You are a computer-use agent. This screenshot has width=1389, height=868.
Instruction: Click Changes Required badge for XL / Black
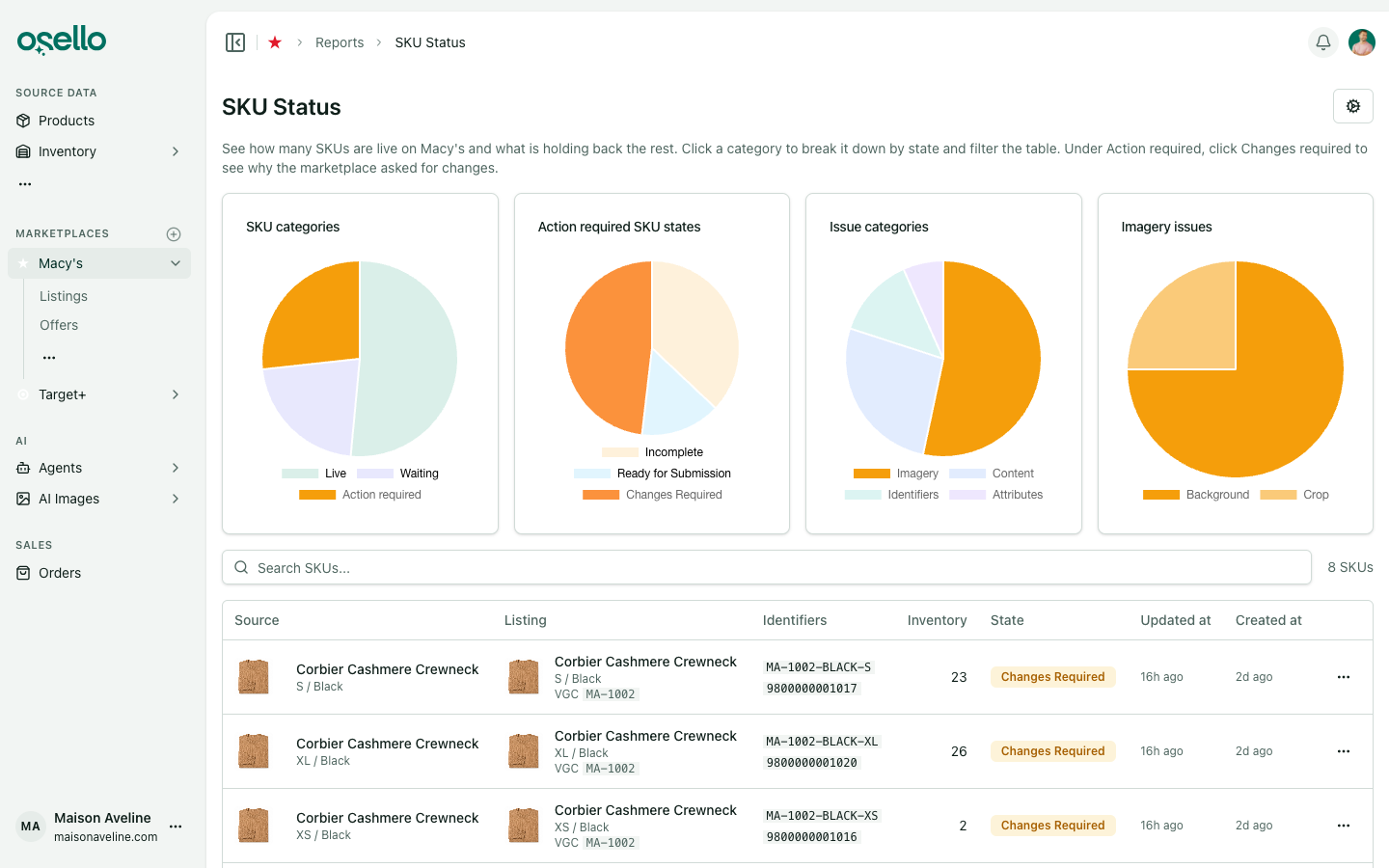tap(1052, 751)
